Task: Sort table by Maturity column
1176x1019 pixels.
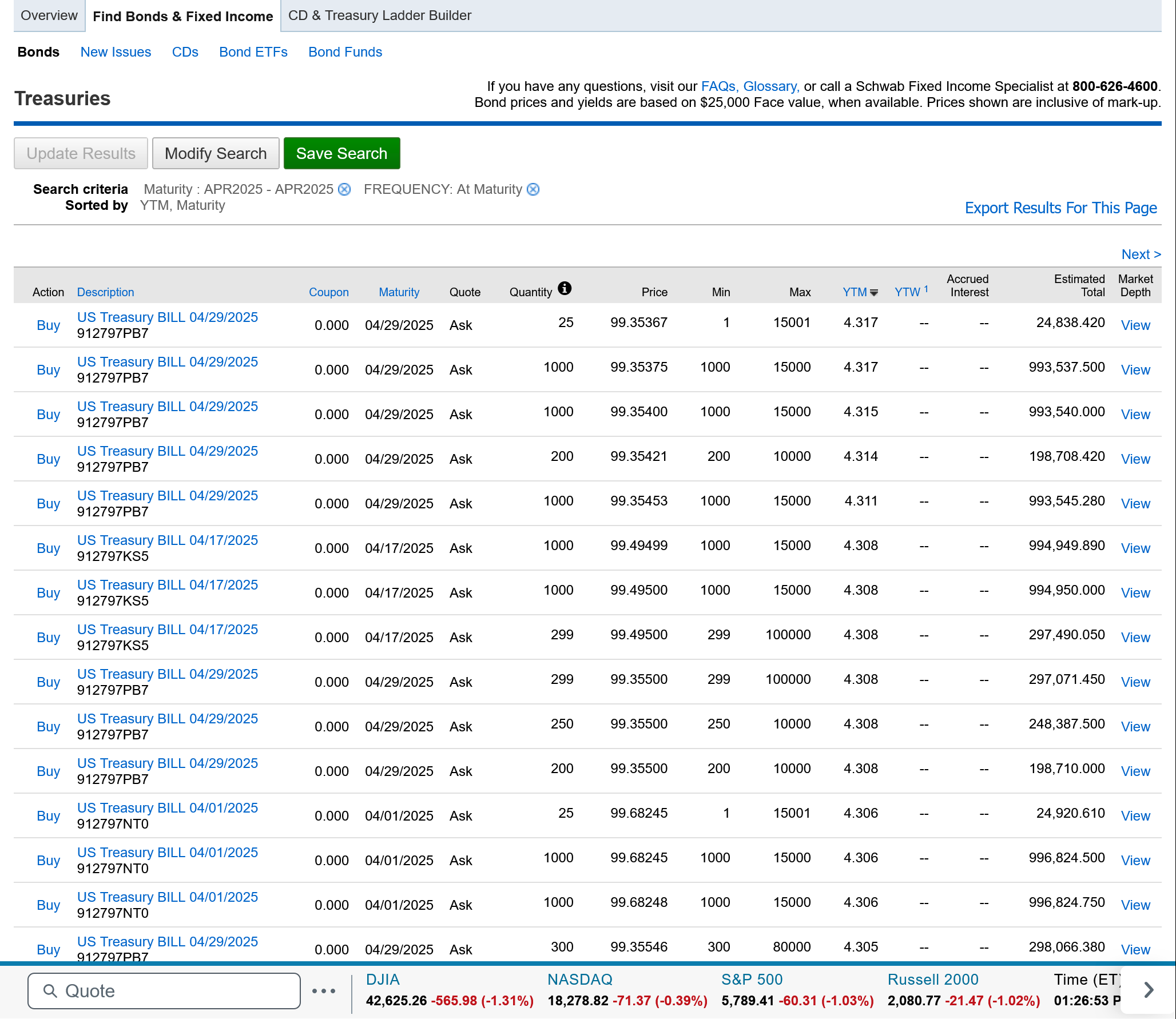Action: [x=399, y=292]
